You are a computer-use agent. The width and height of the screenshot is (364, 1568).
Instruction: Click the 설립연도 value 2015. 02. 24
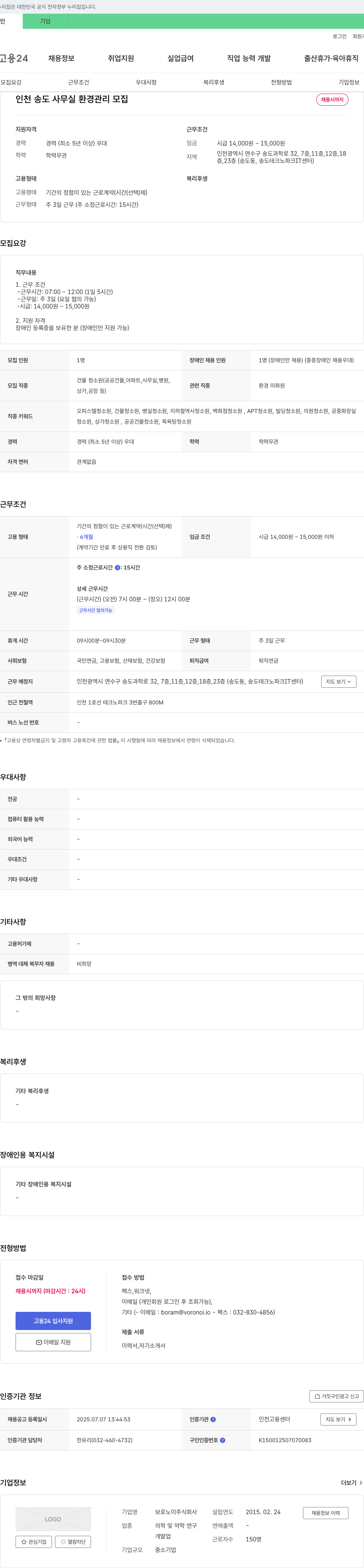tap(263, 1512)
